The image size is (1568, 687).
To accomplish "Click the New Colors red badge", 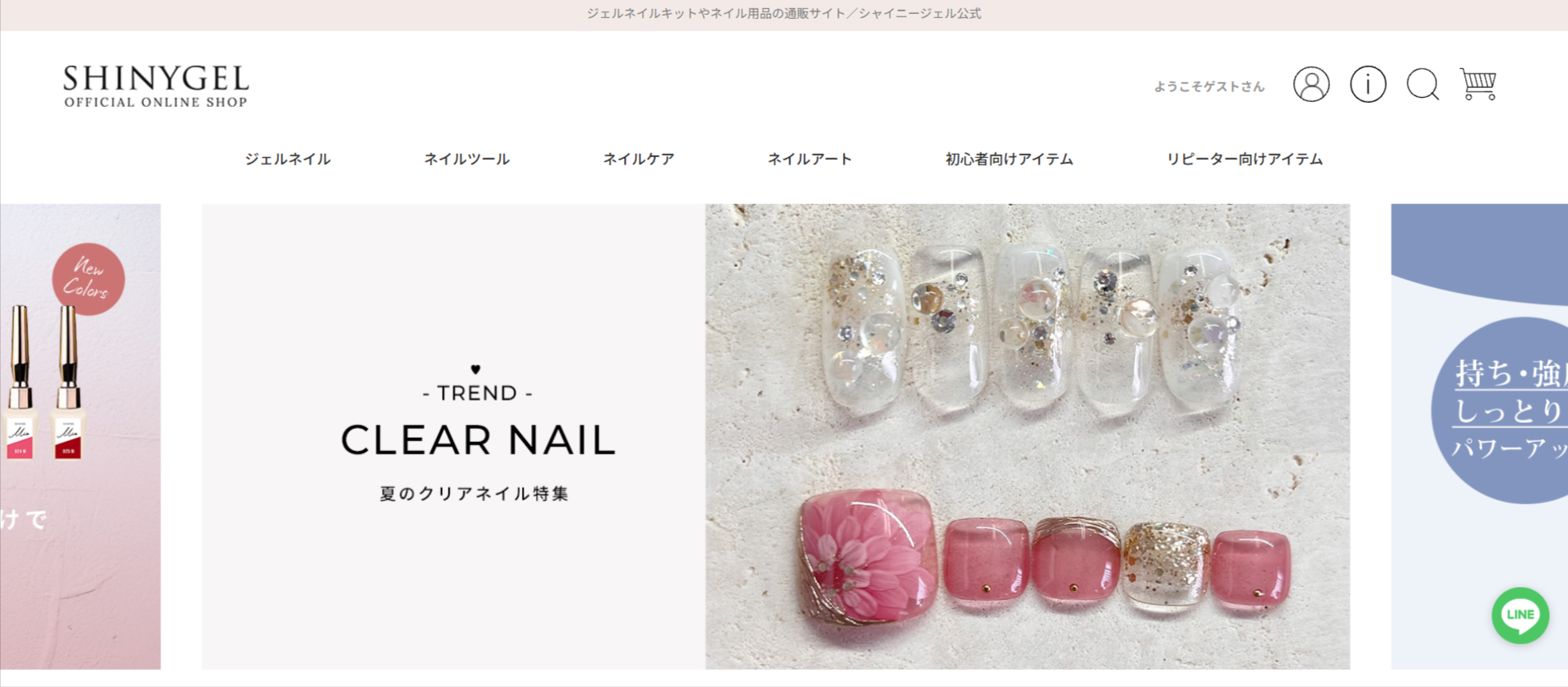I will (x=88, y=279).
